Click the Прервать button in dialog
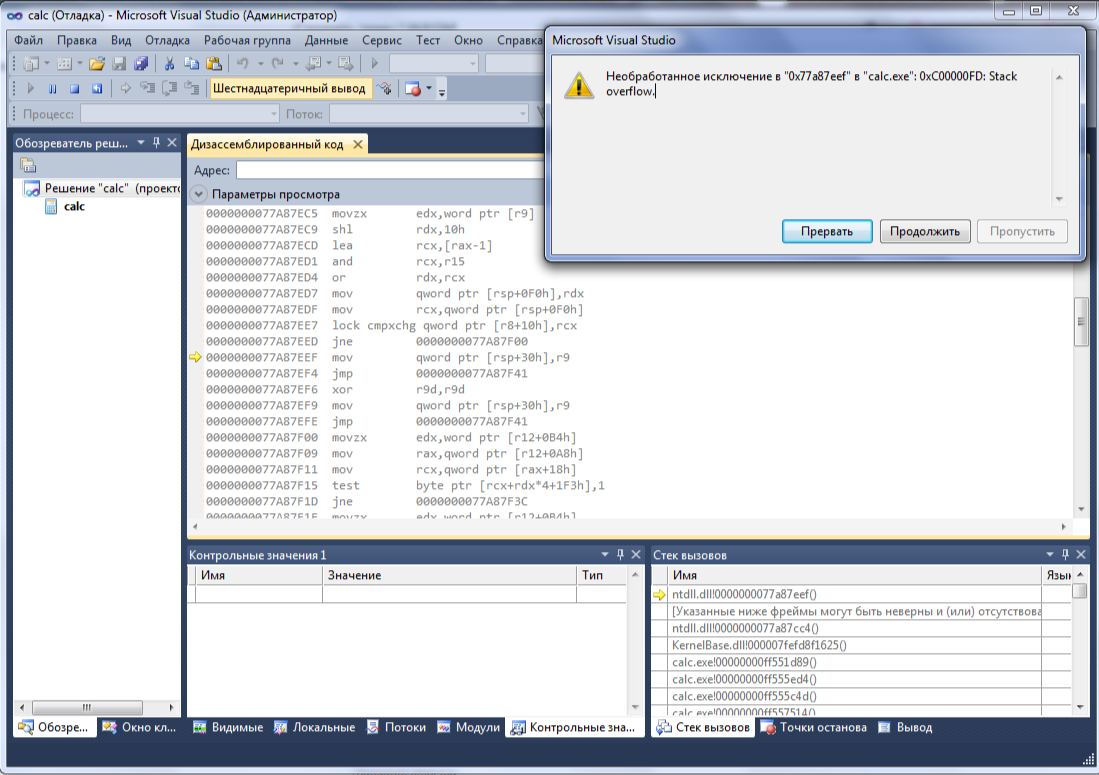This screenshot has height=775, width=1099. (826, 231)
